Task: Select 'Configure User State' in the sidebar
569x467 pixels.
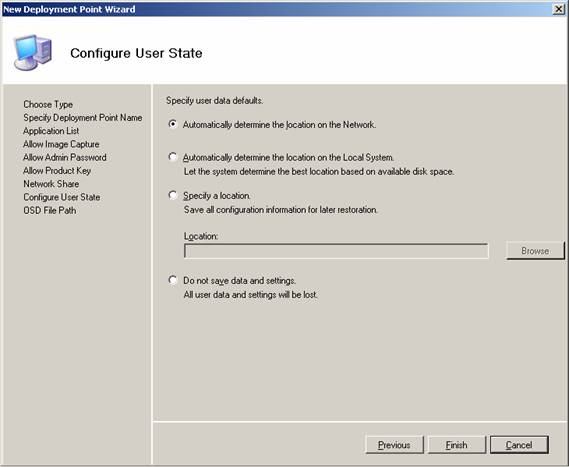Action: pyautogui.click(x=62, y=197)
